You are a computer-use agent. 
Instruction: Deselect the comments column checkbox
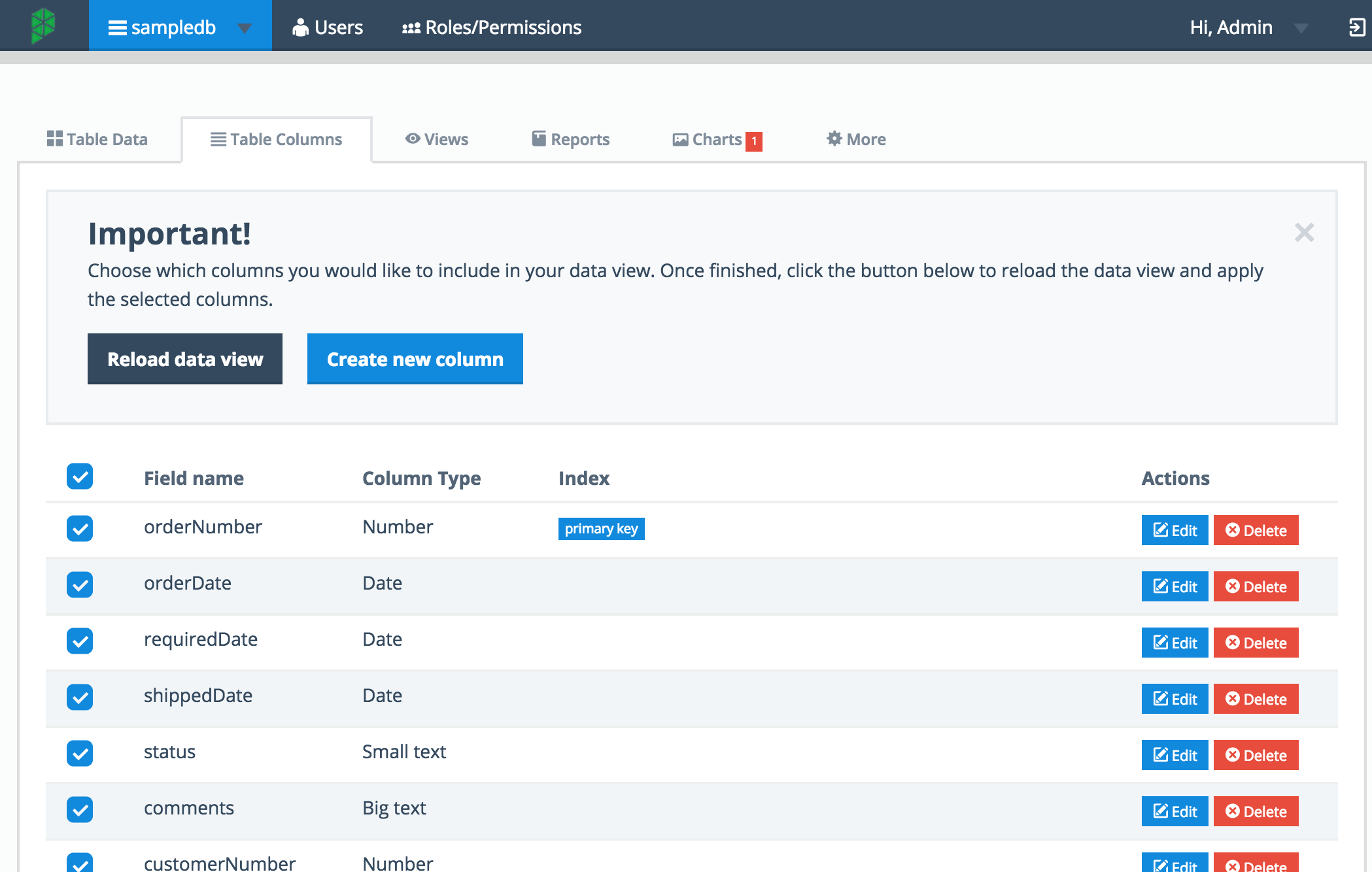coord(79,810)
